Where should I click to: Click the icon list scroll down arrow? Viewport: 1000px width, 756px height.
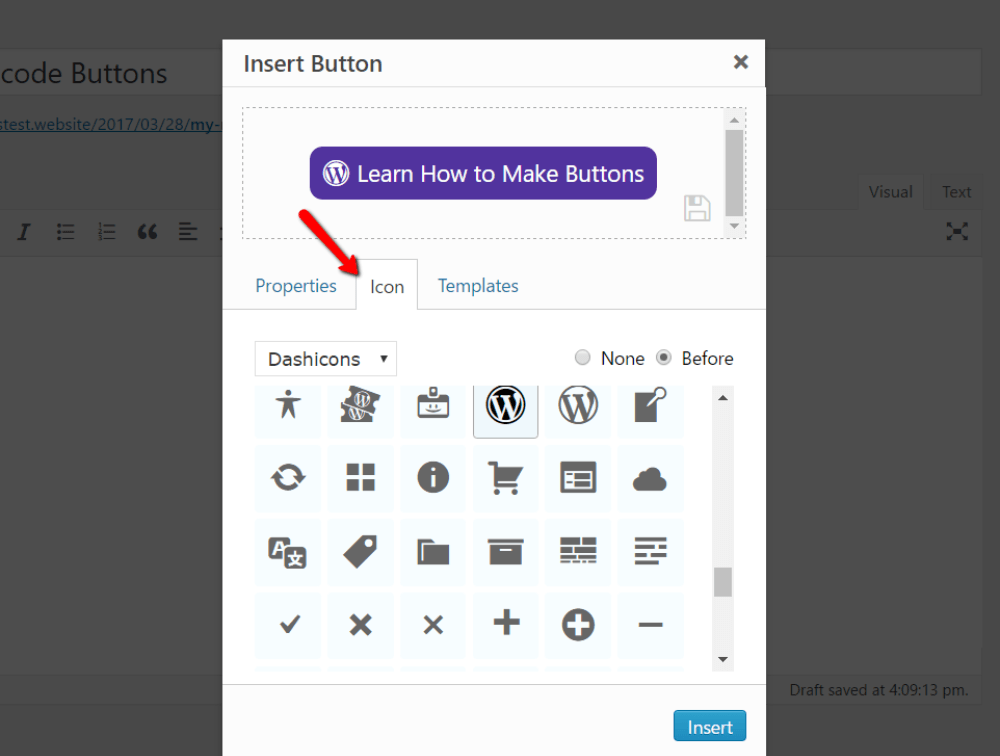pyautogui.click(x=723, y=660)
